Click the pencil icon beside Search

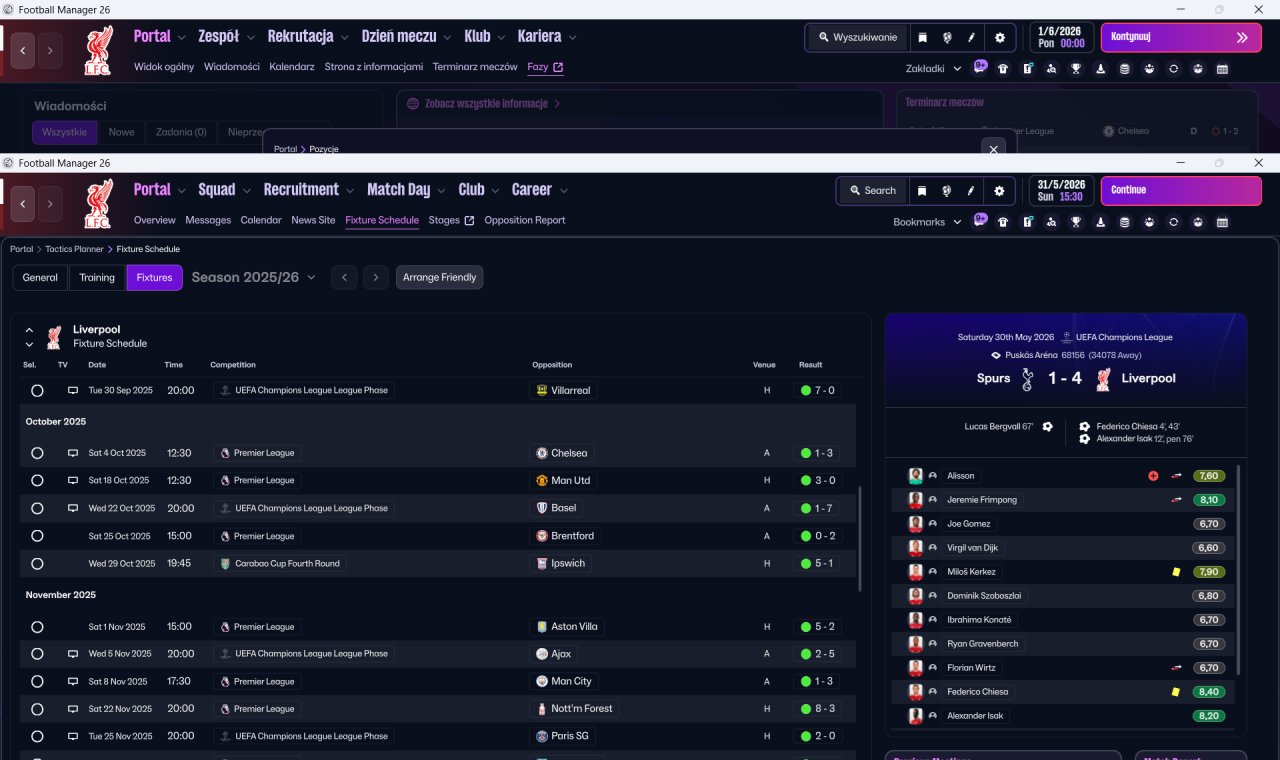[x=971, y=190]
